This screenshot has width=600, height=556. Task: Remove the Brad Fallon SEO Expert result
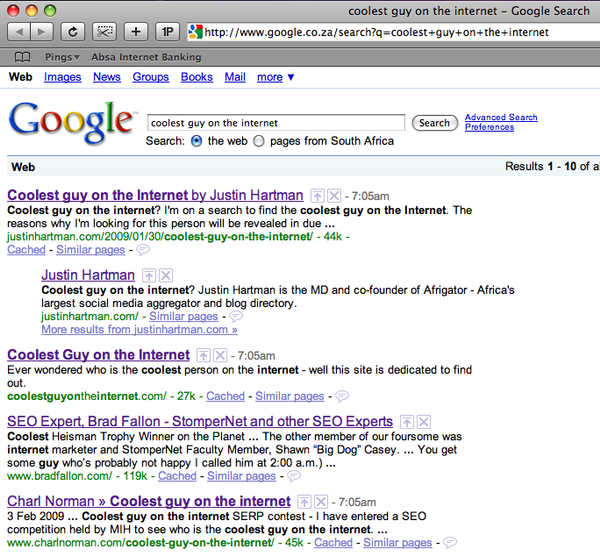click(x=424, y=422)
